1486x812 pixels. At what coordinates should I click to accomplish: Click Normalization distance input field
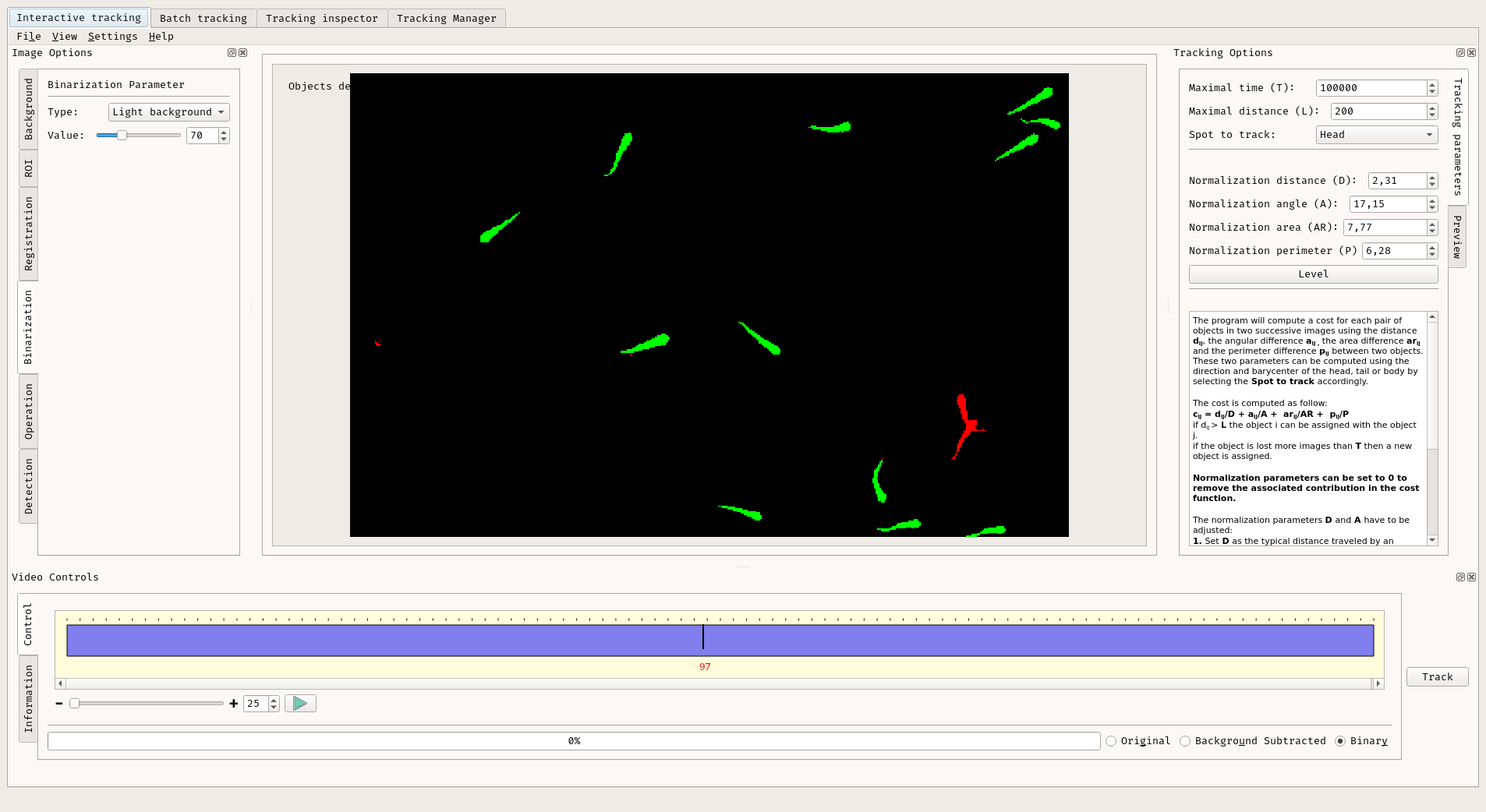1397,181
